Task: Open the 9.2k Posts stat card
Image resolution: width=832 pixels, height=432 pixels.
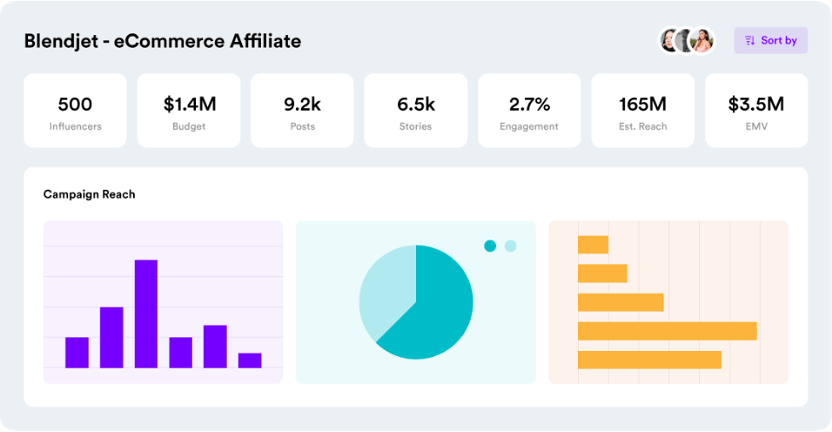Action: (302, 110)
